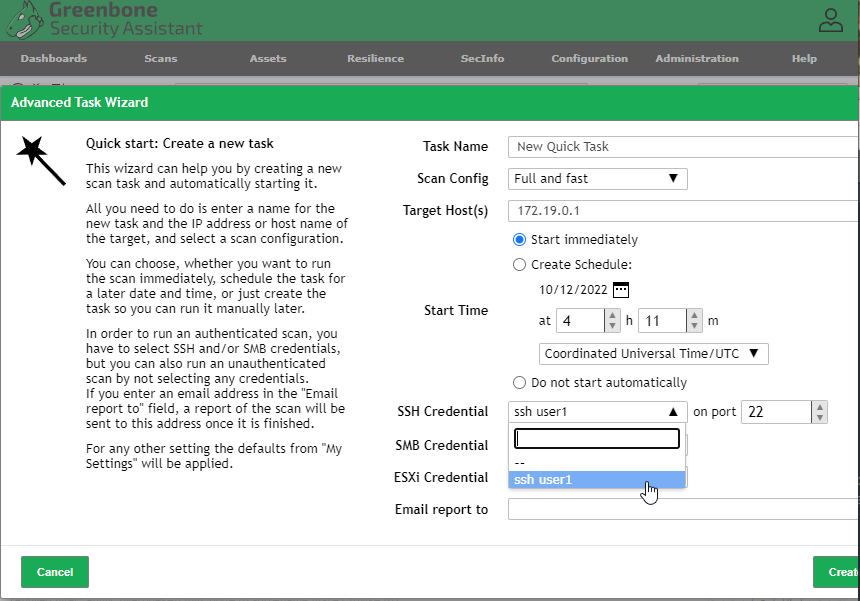This screenshot has width=860, height=601.
Task: Click the Target Host(s) field
Action: pos(684,211)
